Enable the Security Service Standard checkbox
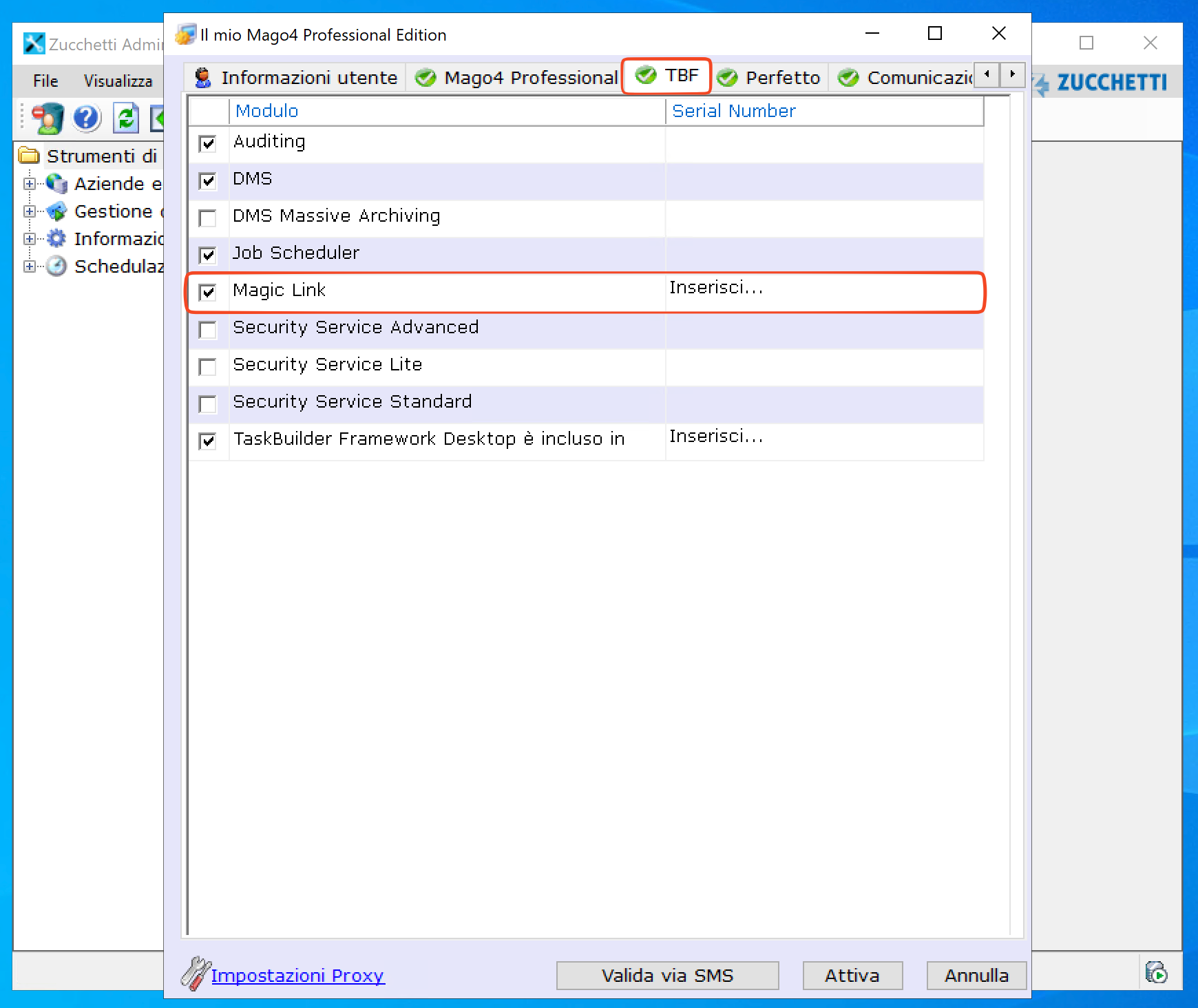Screen dimensions: 1198x1008 click(207, 404)
